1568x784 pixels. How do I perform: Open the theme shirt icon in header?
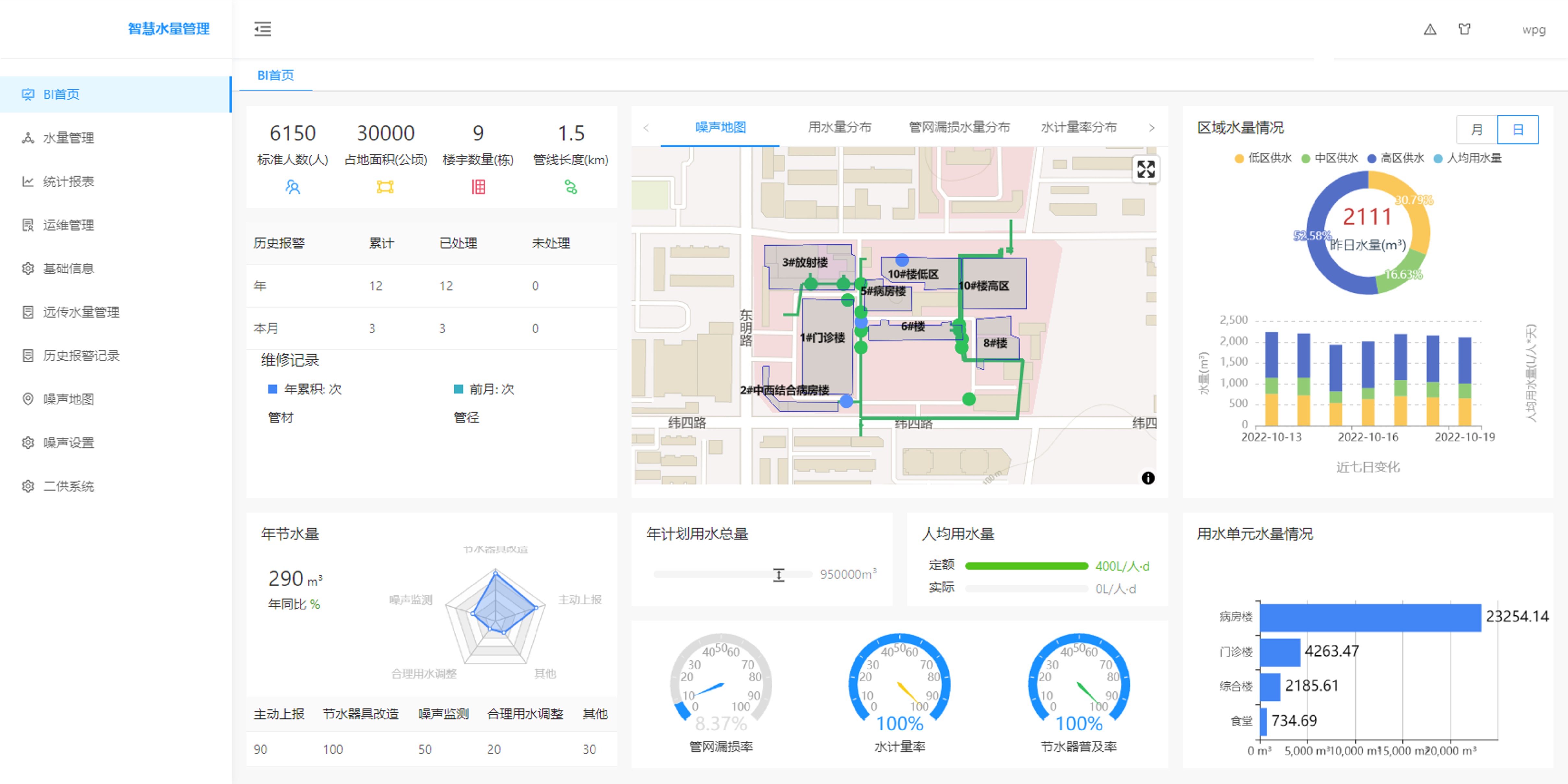pyautogui.click(x=1465, y=29)
